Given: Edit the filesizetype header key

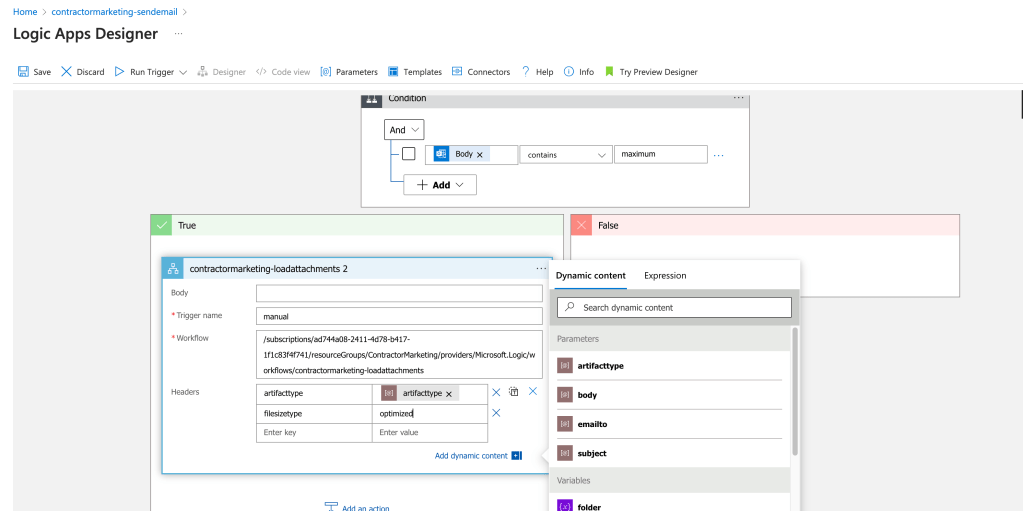Looking at the screenshot, I should click(314, 414).
